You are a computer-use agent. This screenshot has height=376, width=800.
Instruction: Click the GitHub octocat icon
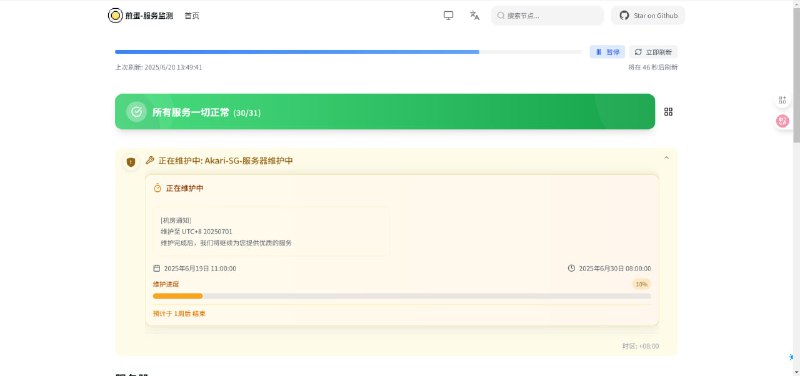(624, 15)
